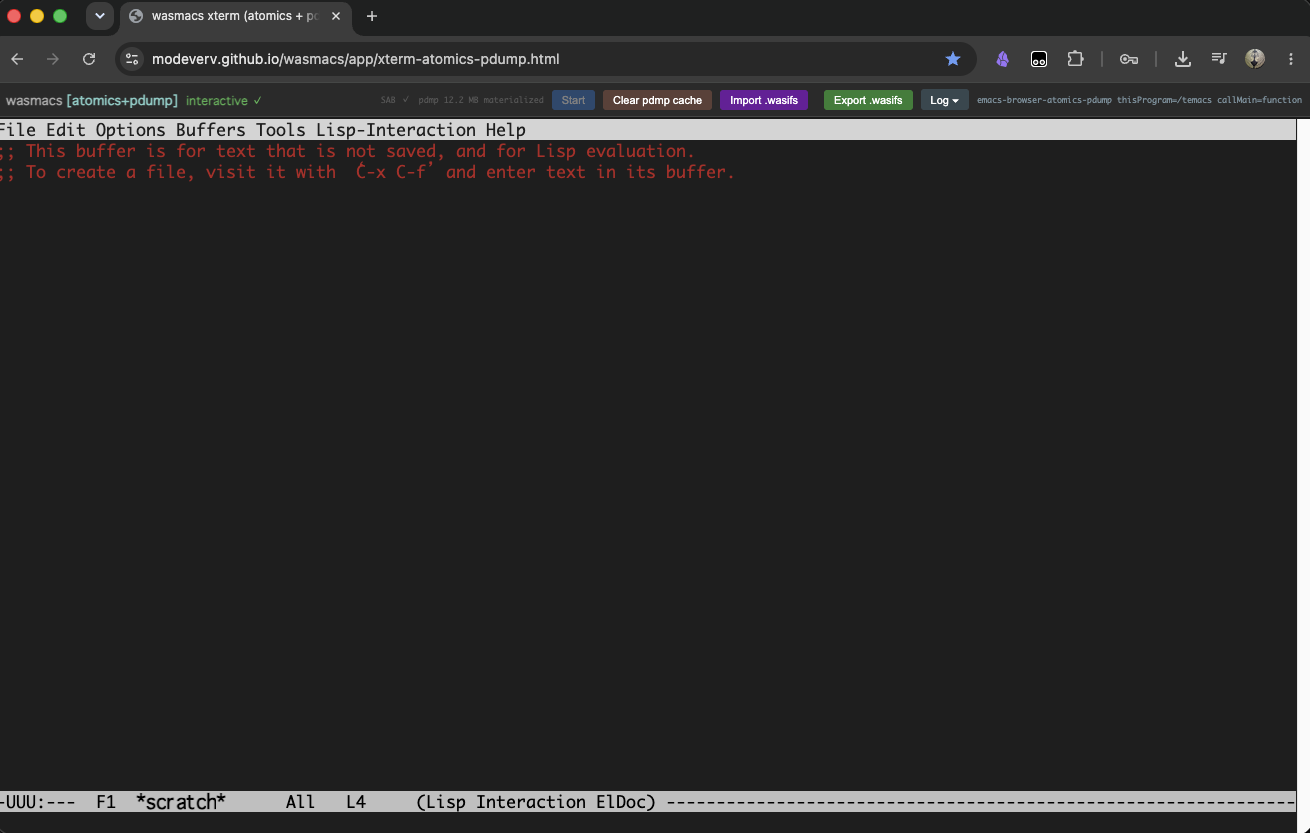Click the "interactive ✓" status text
1310x833 pixels.
point(224,101)
